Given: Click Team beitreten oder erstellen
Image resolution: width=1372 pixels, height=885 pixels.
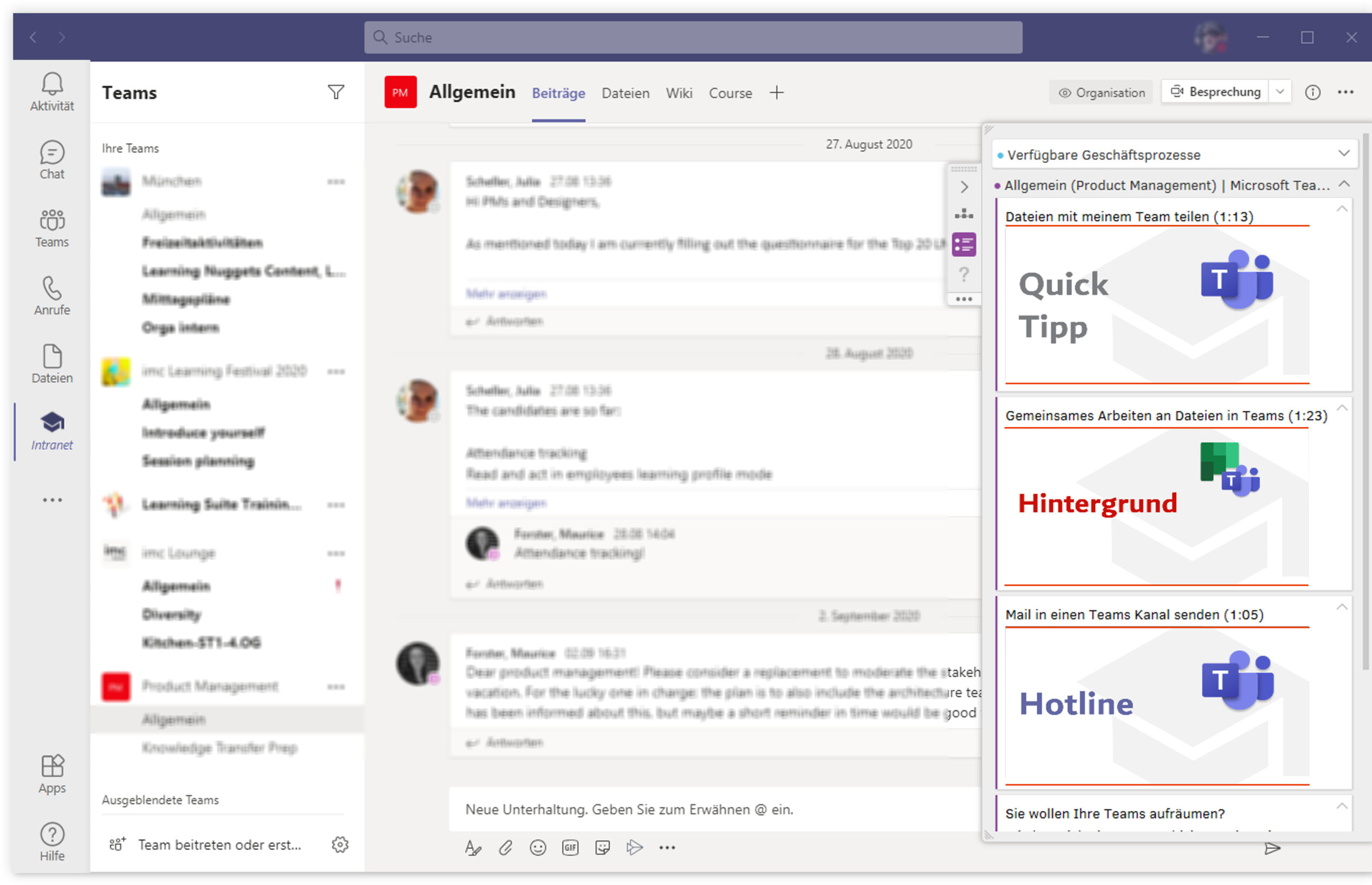Looking at the screenshot, I should [x=220, y=844].
